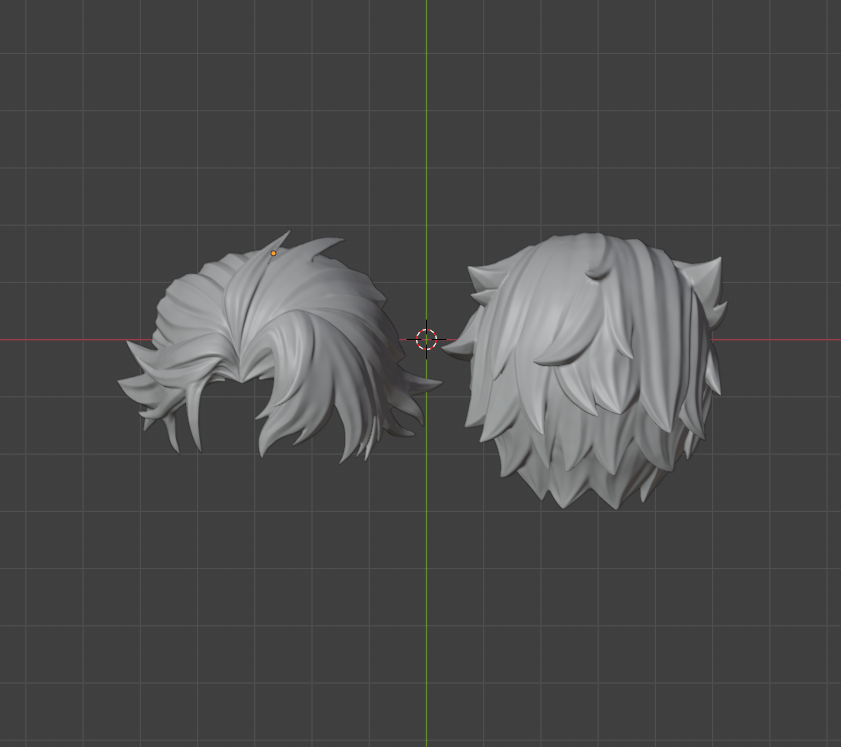Click the small curl on top of the right hair
This screenshot has width=841, height=747.
pos(596,272)
